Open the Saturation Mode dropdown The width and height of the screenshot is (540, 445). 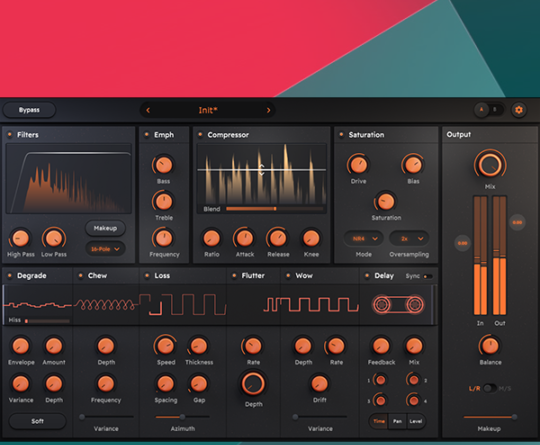click(364, 238)
